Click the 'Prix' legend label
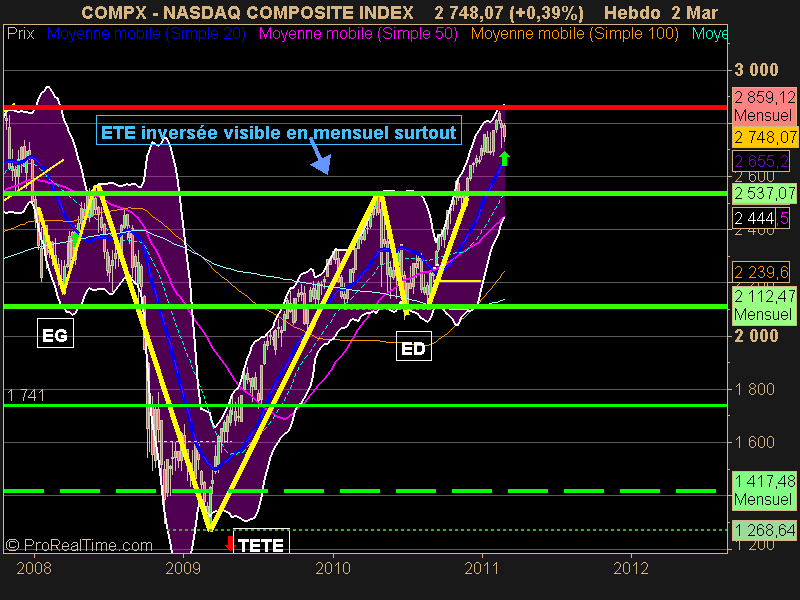This screenshot has height=600, width=800. click(x=20, y=34)
